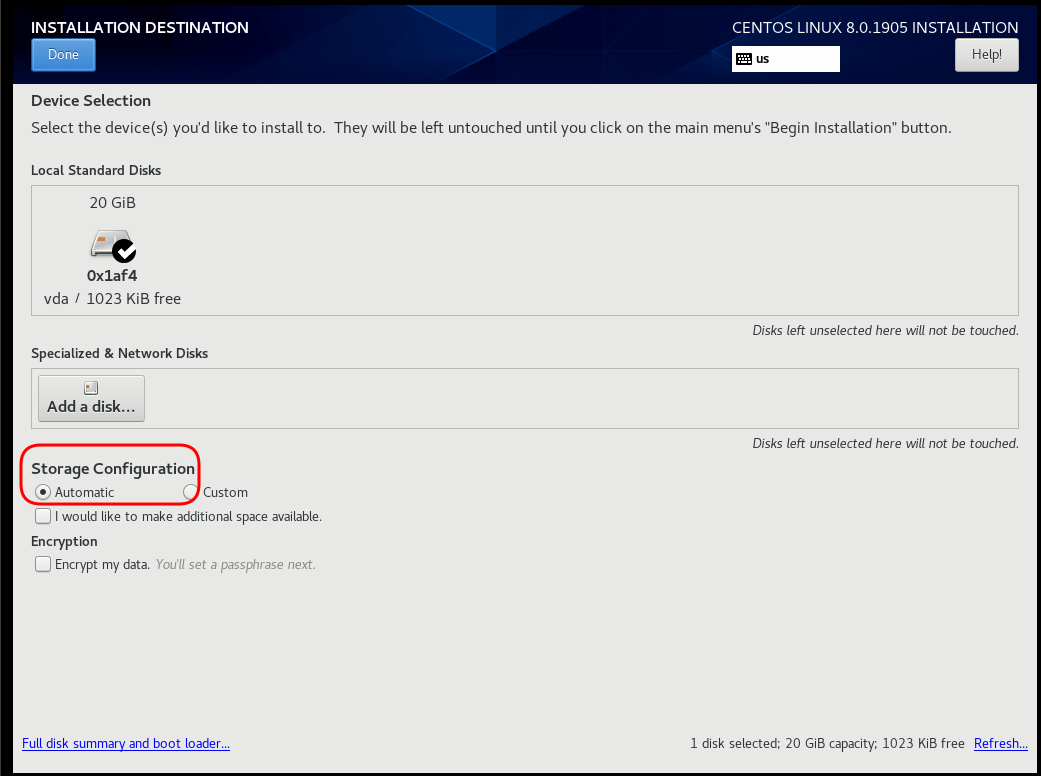
Task: Return via the INSTALLATION DESTINATION header
Action: 139,27
